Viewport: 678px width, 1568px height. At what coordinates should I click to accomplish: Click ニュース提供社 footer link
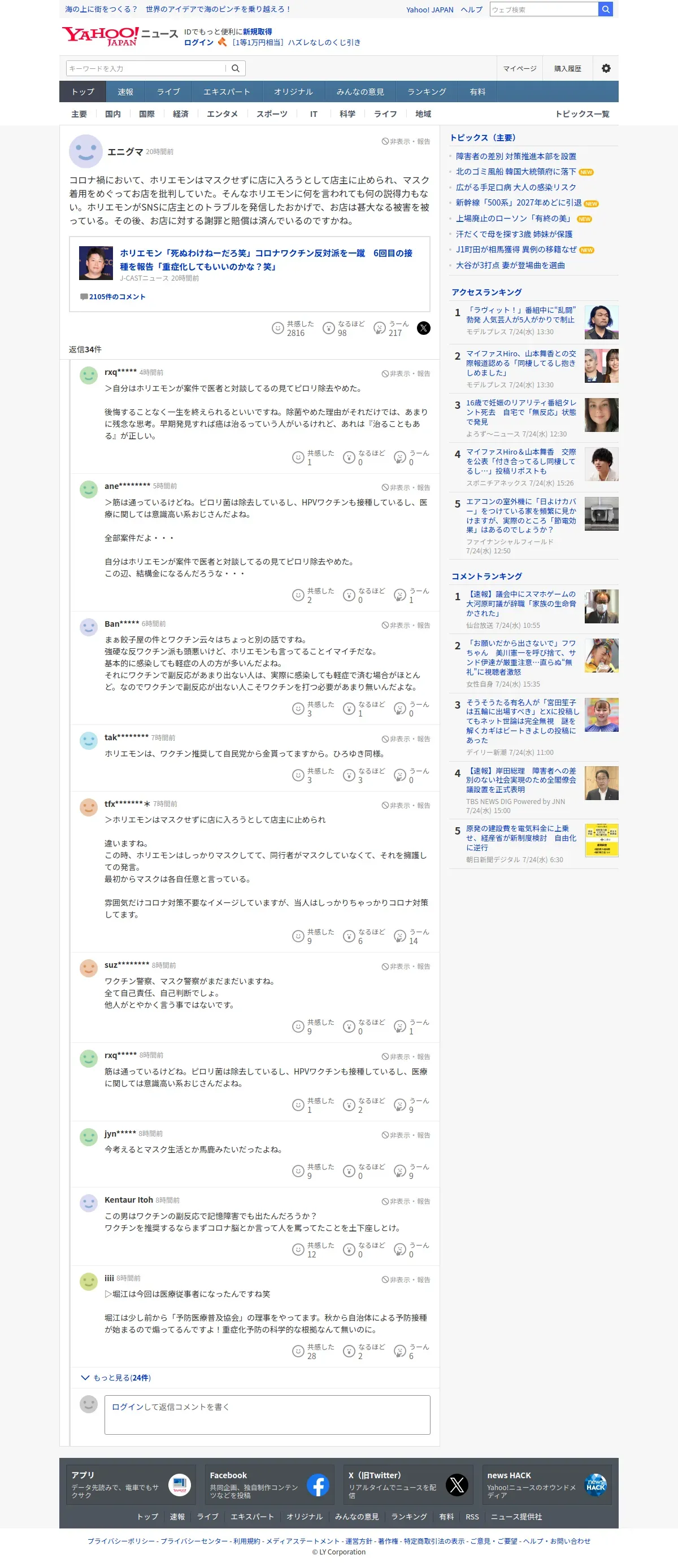click(x=516, y=1516)
